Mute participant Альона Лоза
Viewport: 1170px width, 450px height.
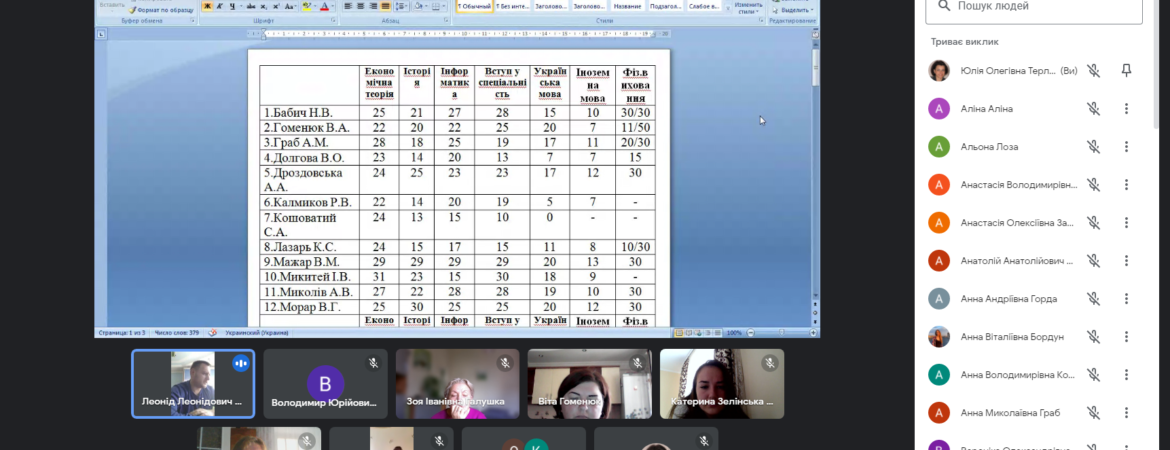[1093, 147]
